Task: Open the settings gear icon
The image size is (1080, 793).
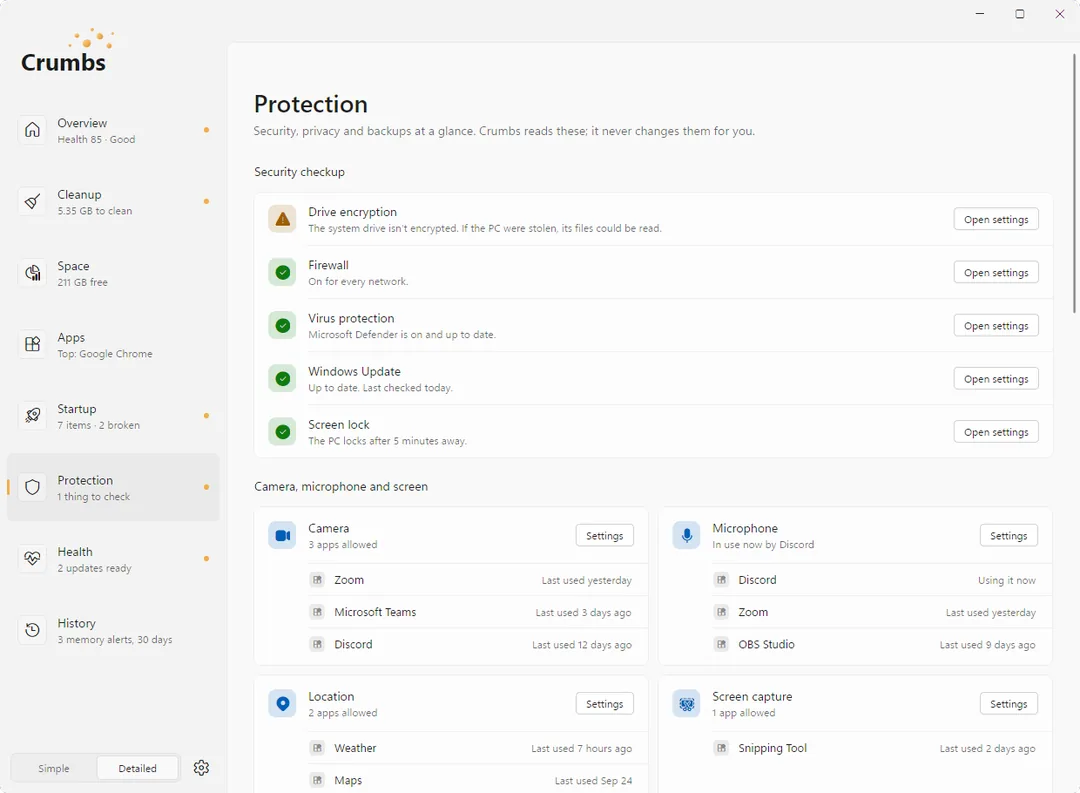Action: click(201, 768)
